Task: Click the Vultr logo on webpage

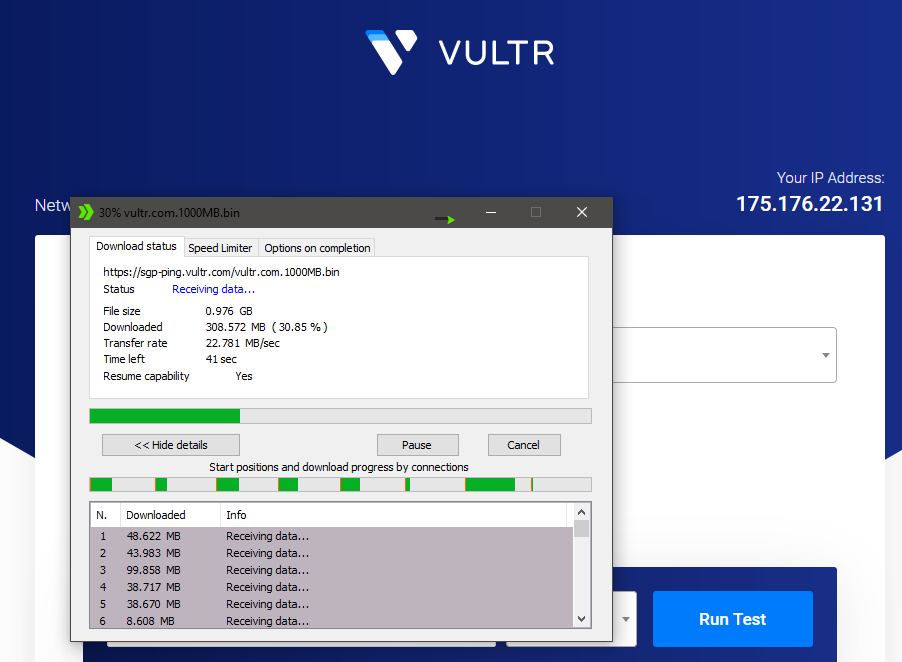Action: pyautogui.click(x=460, y=52)
